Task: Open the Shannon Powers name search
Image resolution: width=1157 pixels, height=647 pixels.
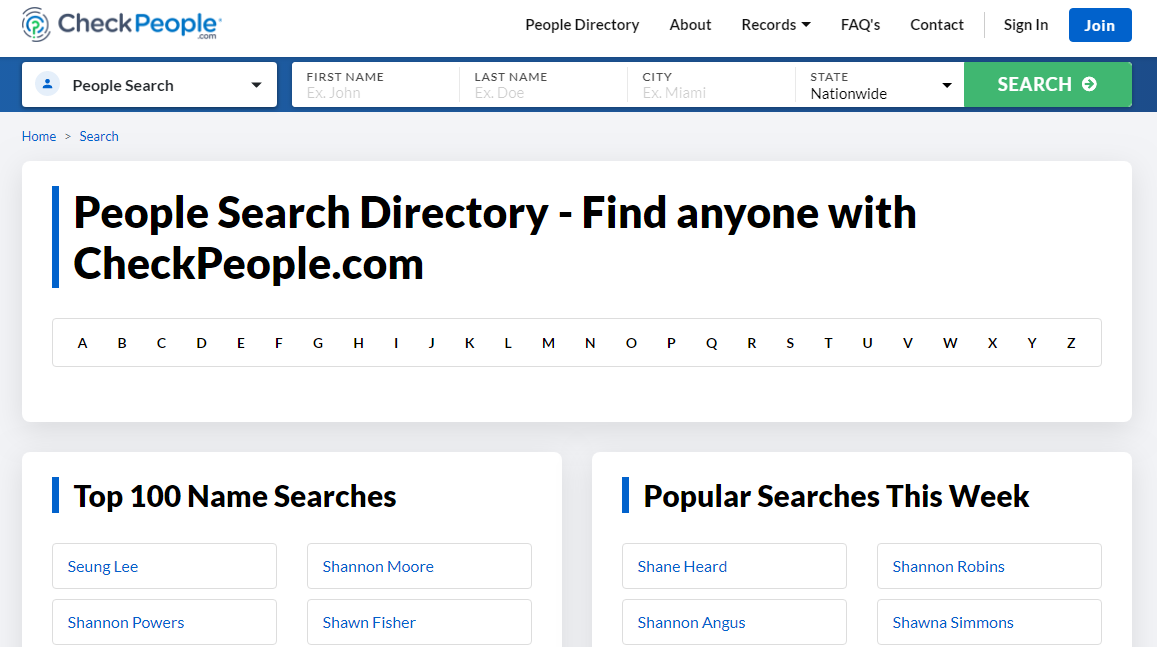Action: tap(164, 623)
